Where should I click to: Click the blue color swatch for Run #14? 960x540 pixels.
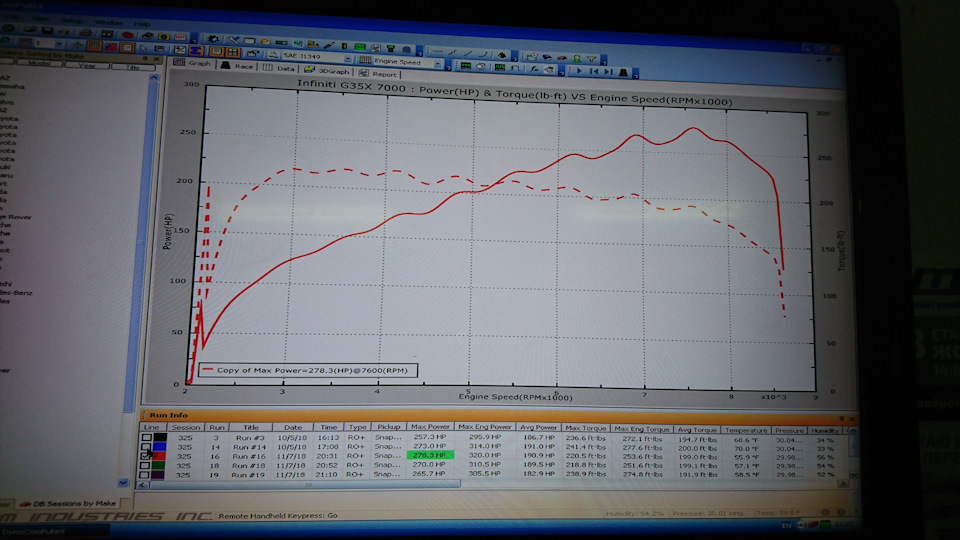159,446
